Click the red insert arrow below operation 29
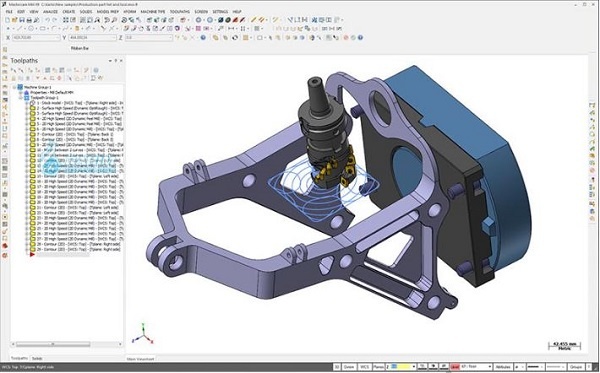This screenshot has height=373, width=600. coord(32,254)
